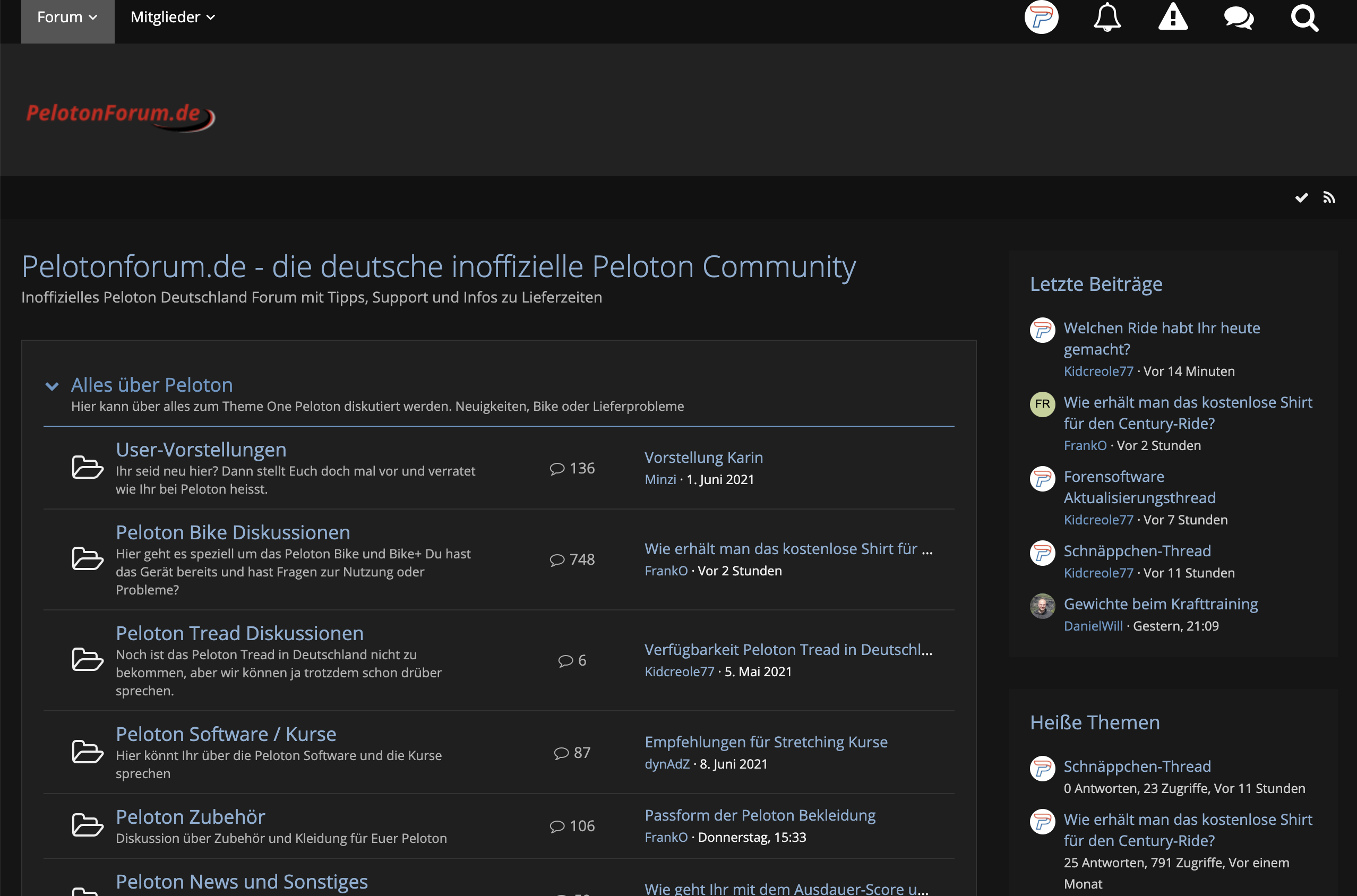1357x896 pixels.
Task: Open 'Passform der Peloton Bekleidung' thread
Action: (760, 815)
